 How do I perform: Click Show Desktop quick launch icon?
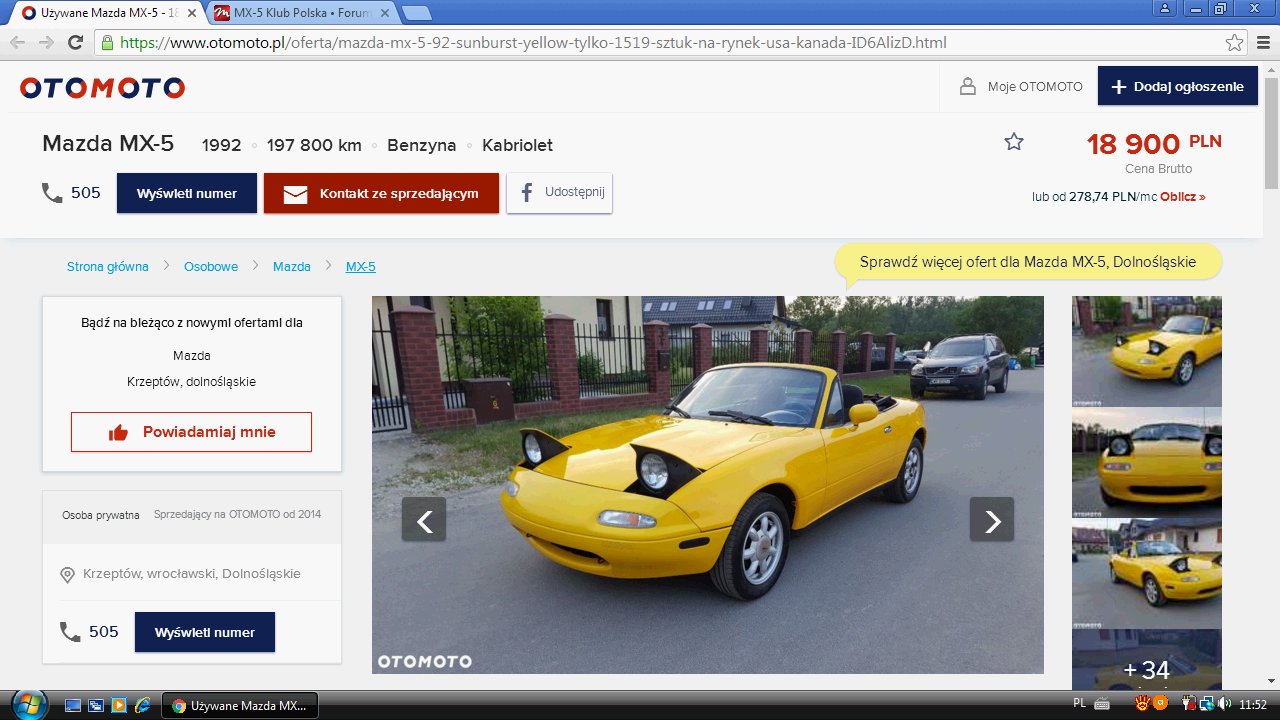click(x=74, y=705)
